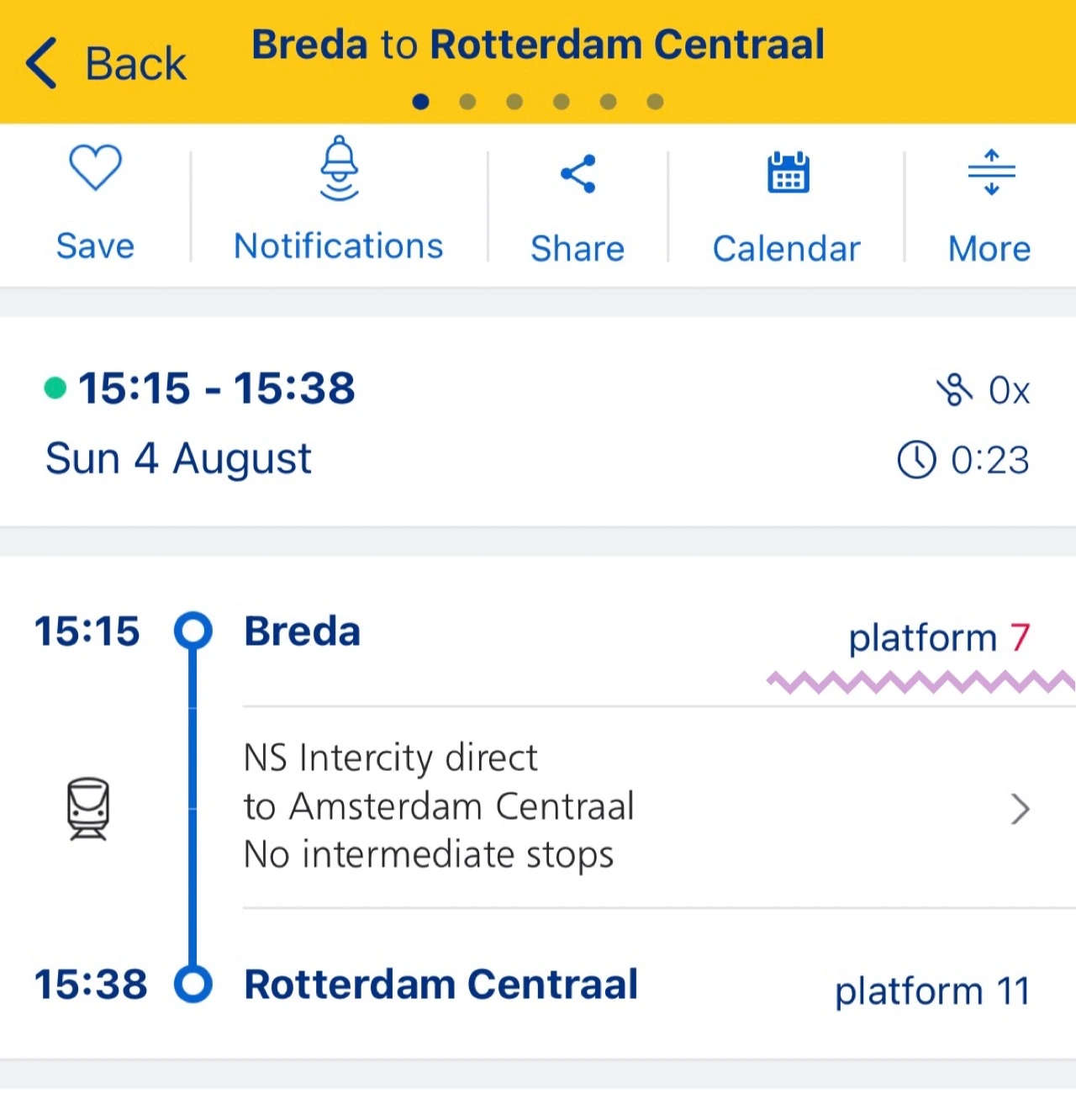Tap the Calendar icon
Screen dimensions: 1076x1120
pyautogui.click(x=788, y=172)
